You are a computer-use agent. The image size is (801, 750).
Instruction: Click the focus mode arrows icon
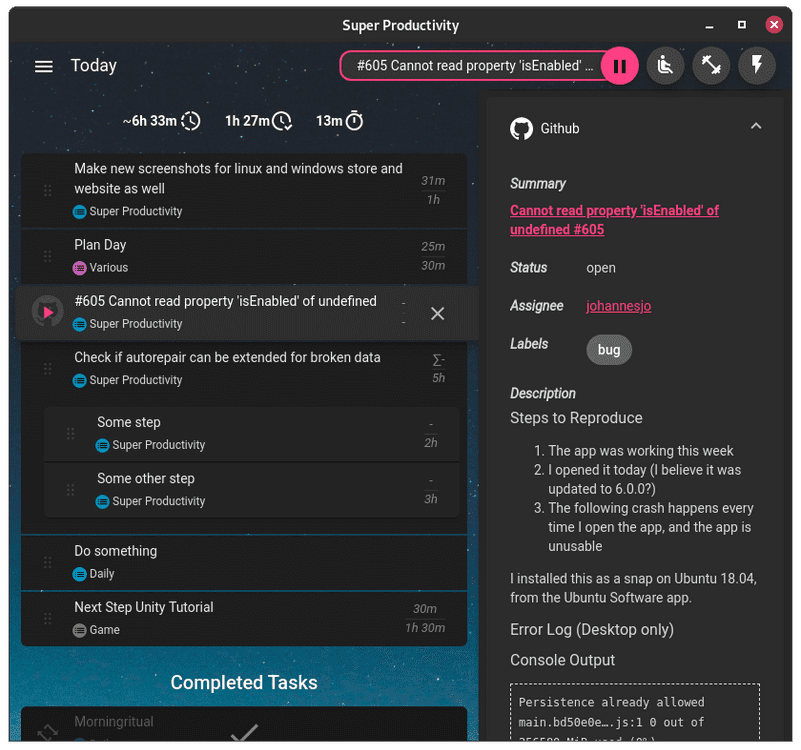coord(711,66)
